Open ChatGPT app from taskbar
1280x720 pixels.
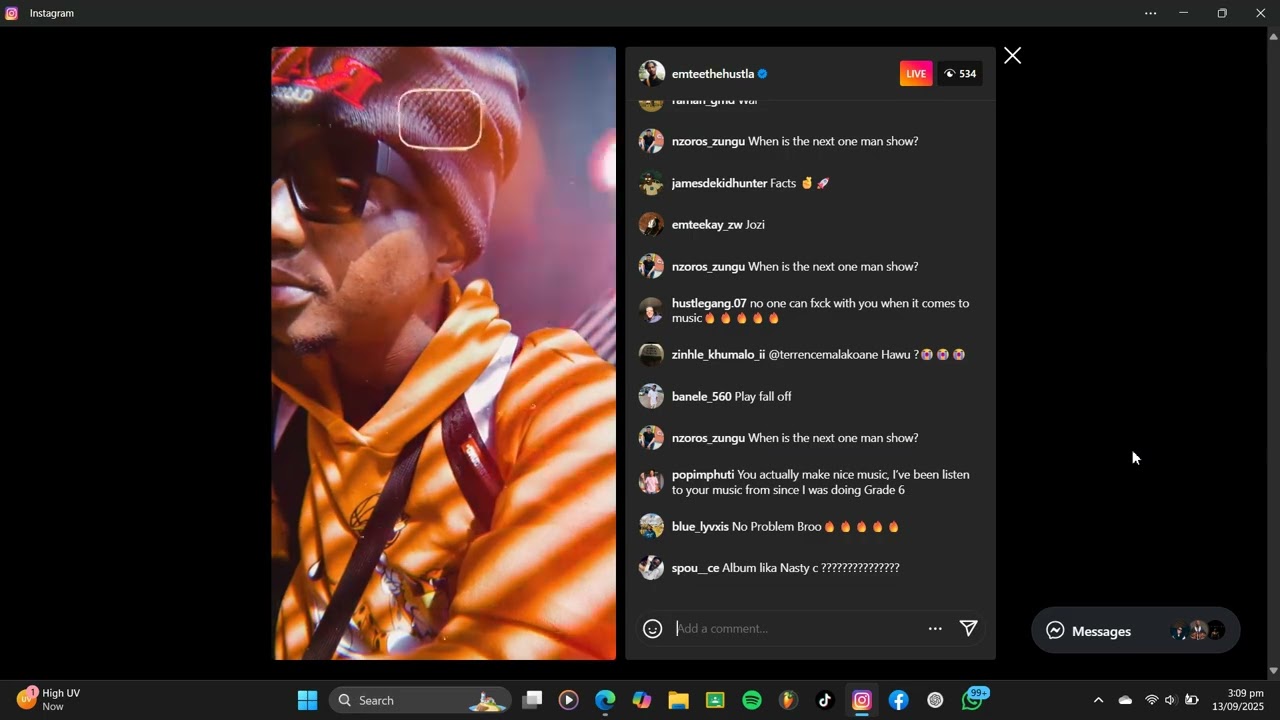[935, 700]
